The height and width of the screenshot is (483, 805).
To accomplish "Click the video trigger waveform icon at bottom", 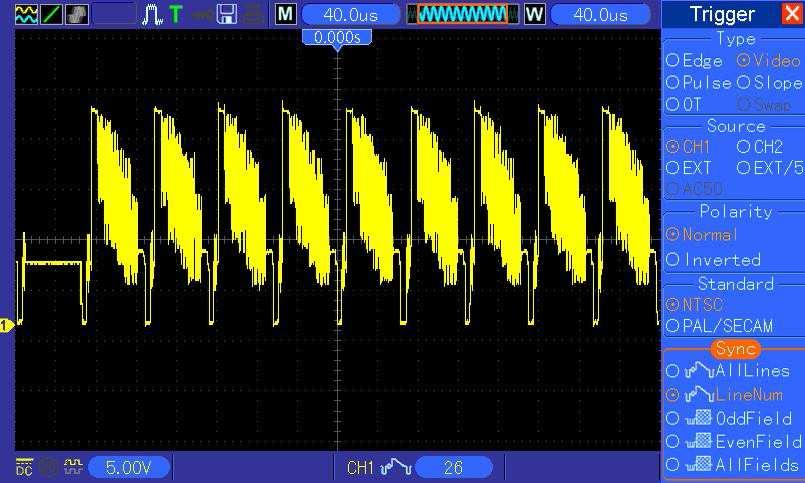I will click(395, 468).
